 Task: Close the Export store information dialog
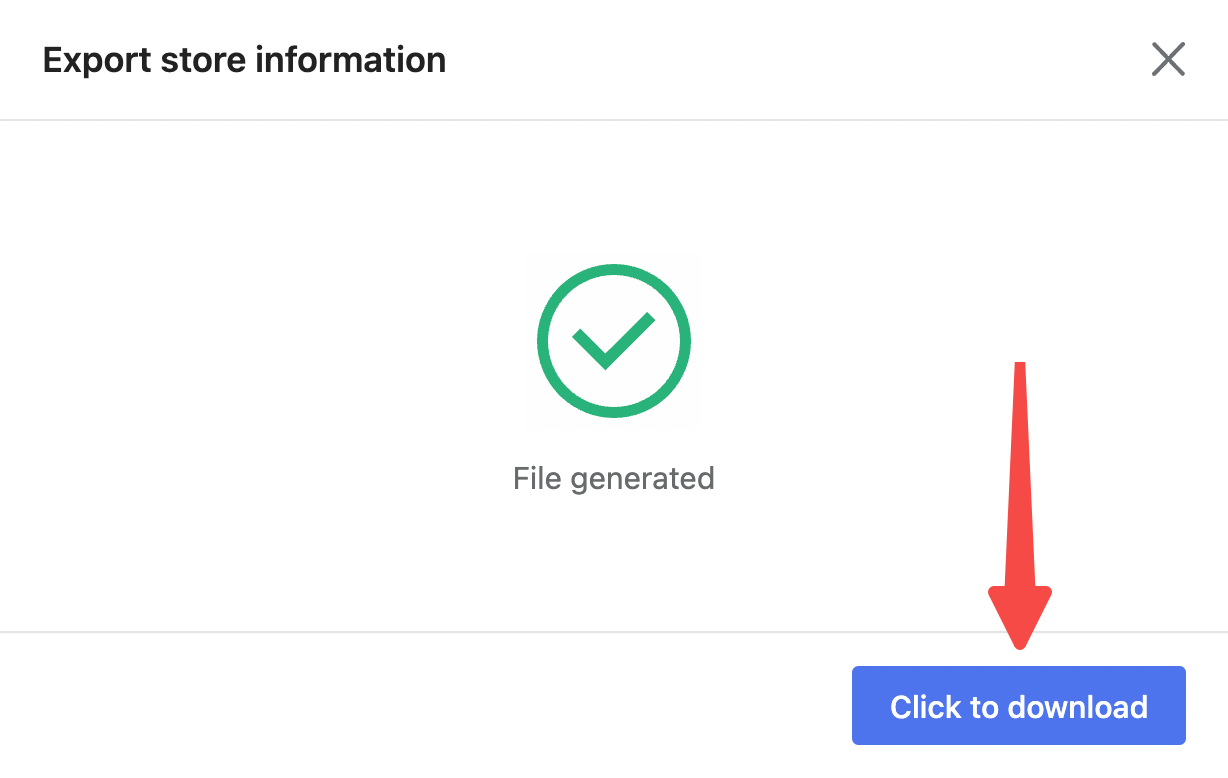tap(1168, 60)
